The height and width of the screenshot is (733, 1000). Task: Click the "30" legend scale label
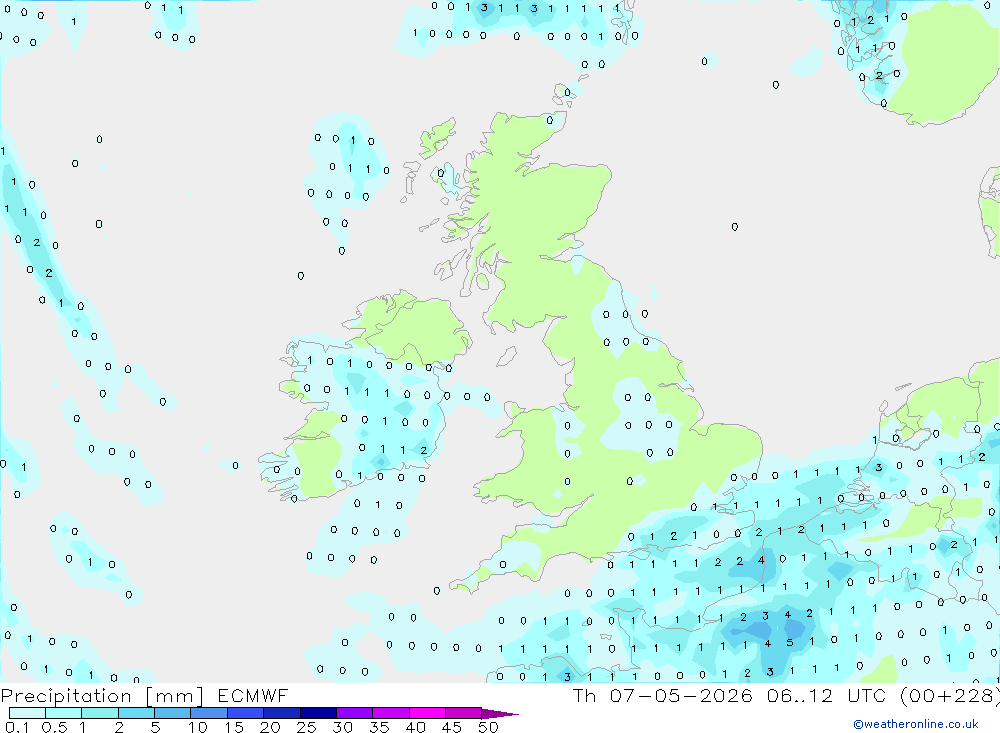(343, 727)
